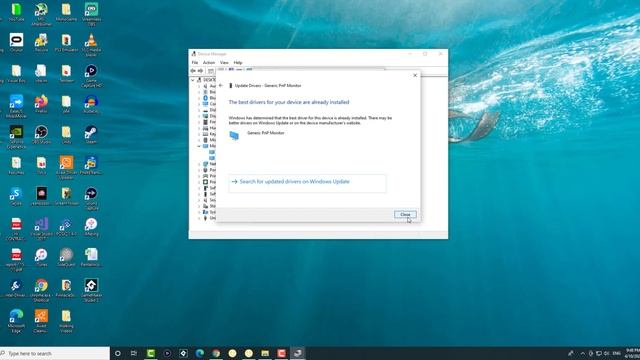The width and height of the screenshot is (640, 360).
Task: Expand the Bluetooth category in device tree
Action: tap(199, 98)
